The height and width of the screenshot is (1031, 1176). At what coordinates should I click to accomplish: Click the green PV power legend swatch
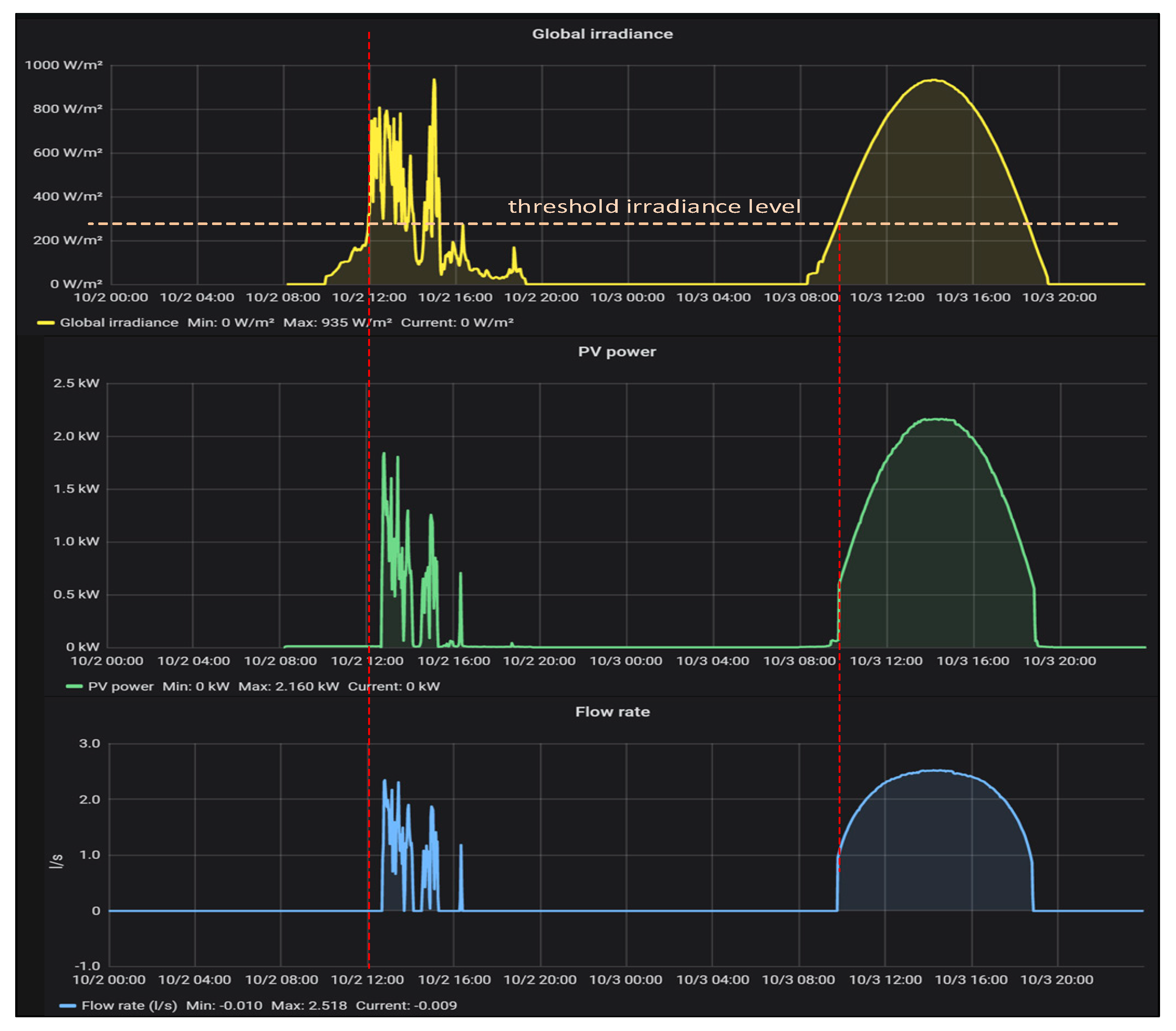[x=74, y=686]
